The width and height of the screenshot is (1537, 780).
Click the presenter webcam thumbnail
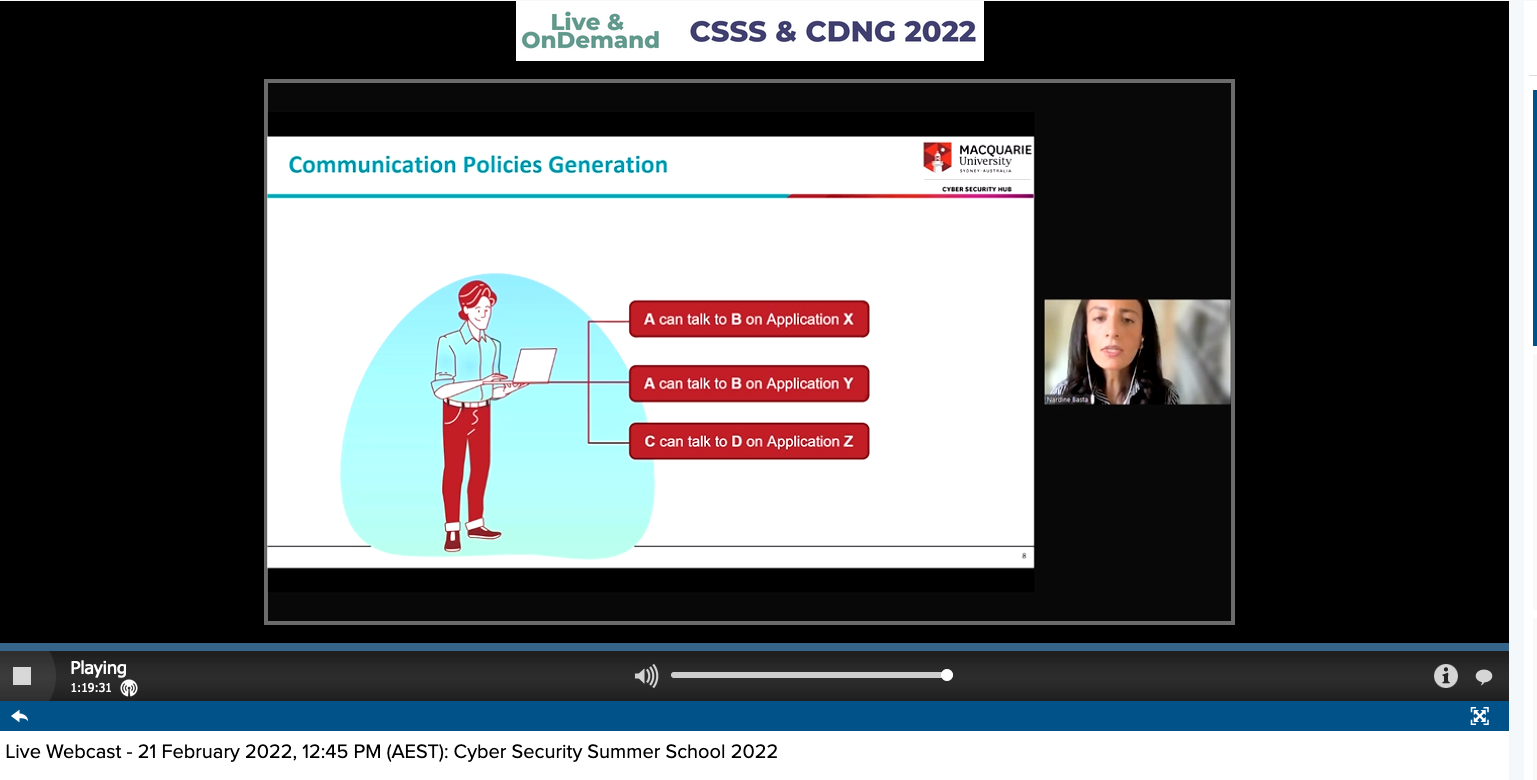click(1137, 352)
